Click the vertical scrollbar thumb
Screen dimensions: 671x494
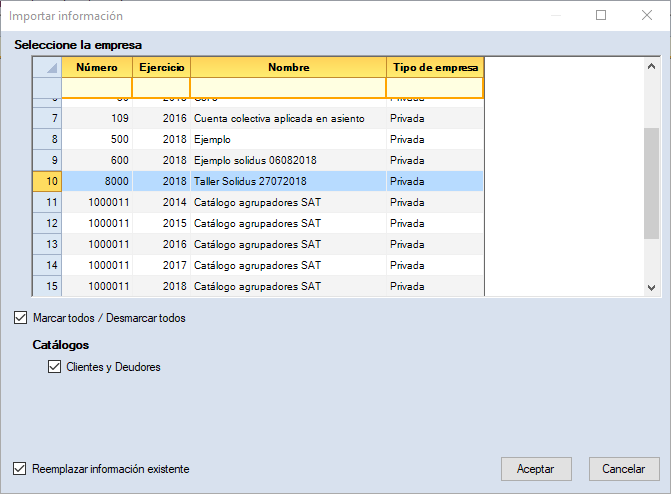coord(651,183)
